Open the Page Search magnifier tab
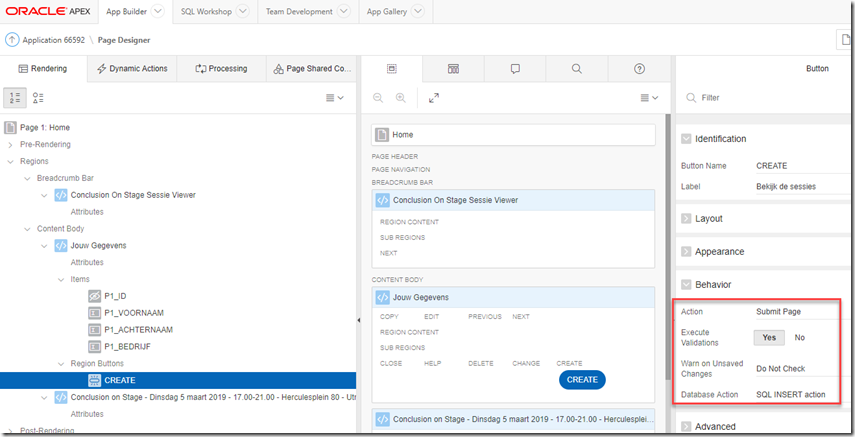Screen dimensions: 855x437 coord(577,69)
